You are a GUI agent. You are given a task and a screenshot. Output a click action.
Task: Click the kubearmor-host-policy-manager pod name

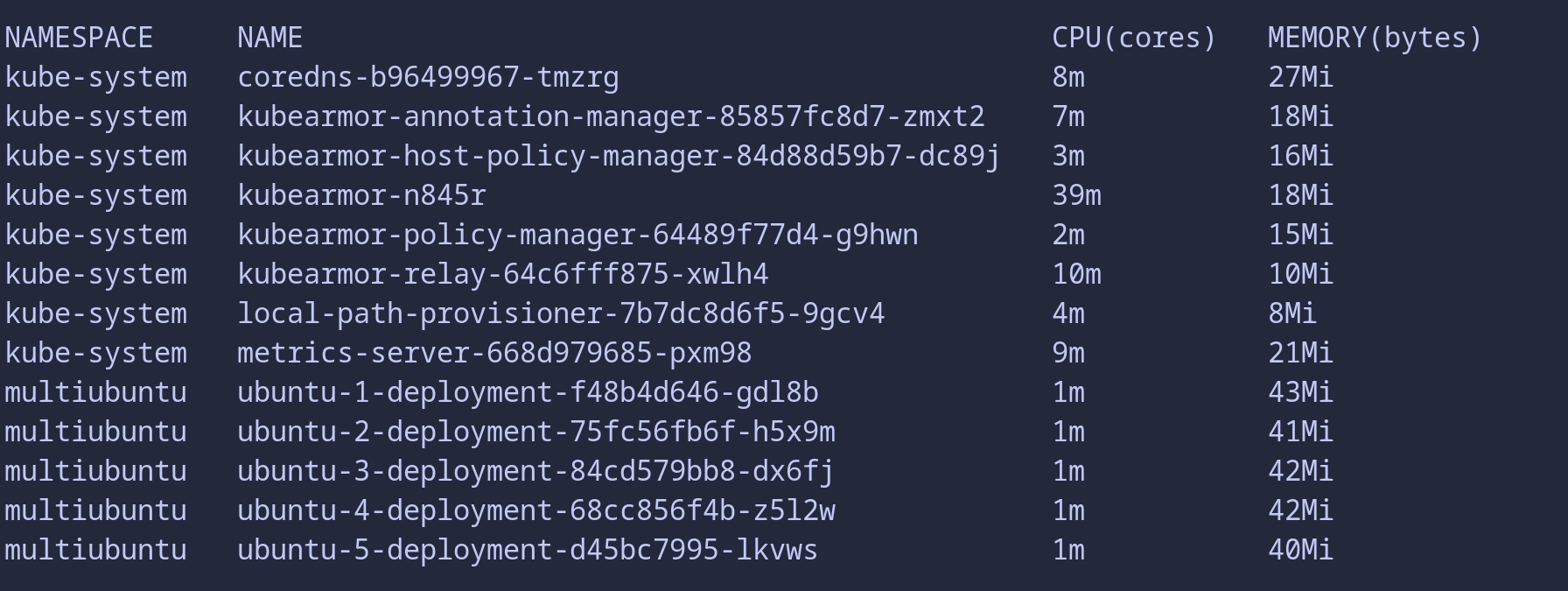(619, 156)
